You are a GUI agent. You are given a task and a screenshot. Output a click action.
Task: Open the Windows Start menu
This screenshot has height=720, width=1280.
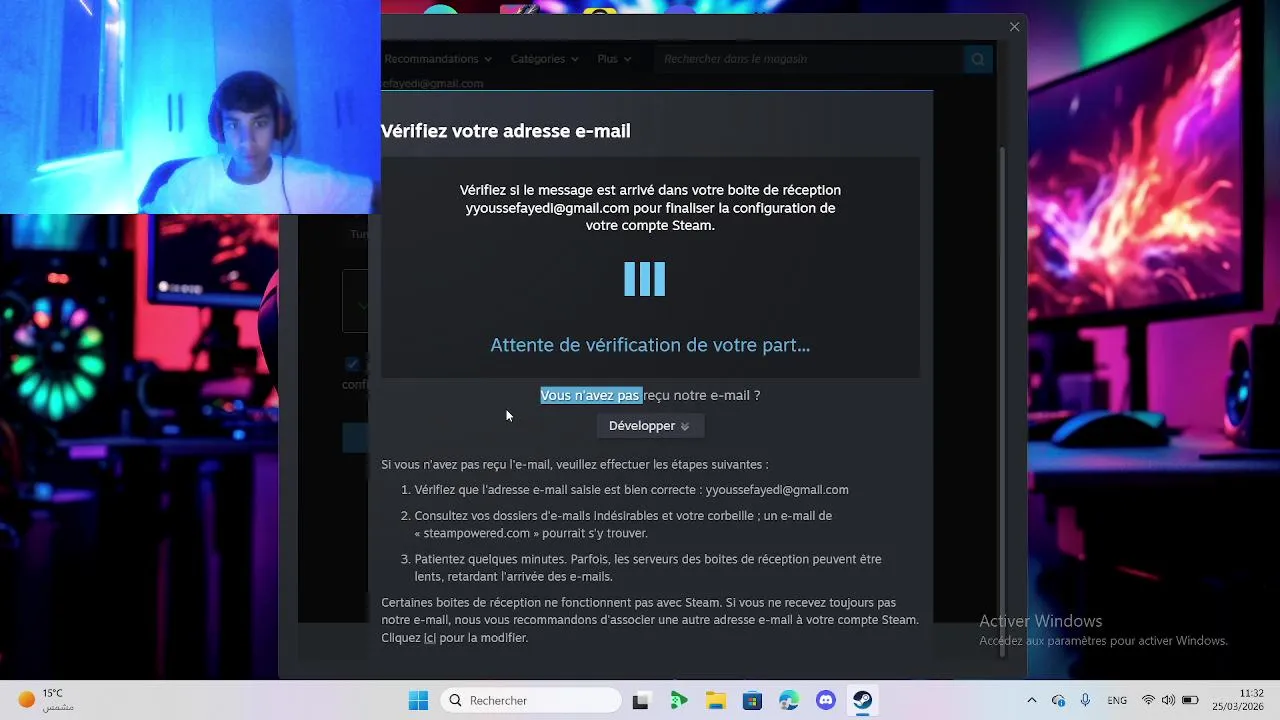[418, 700]
